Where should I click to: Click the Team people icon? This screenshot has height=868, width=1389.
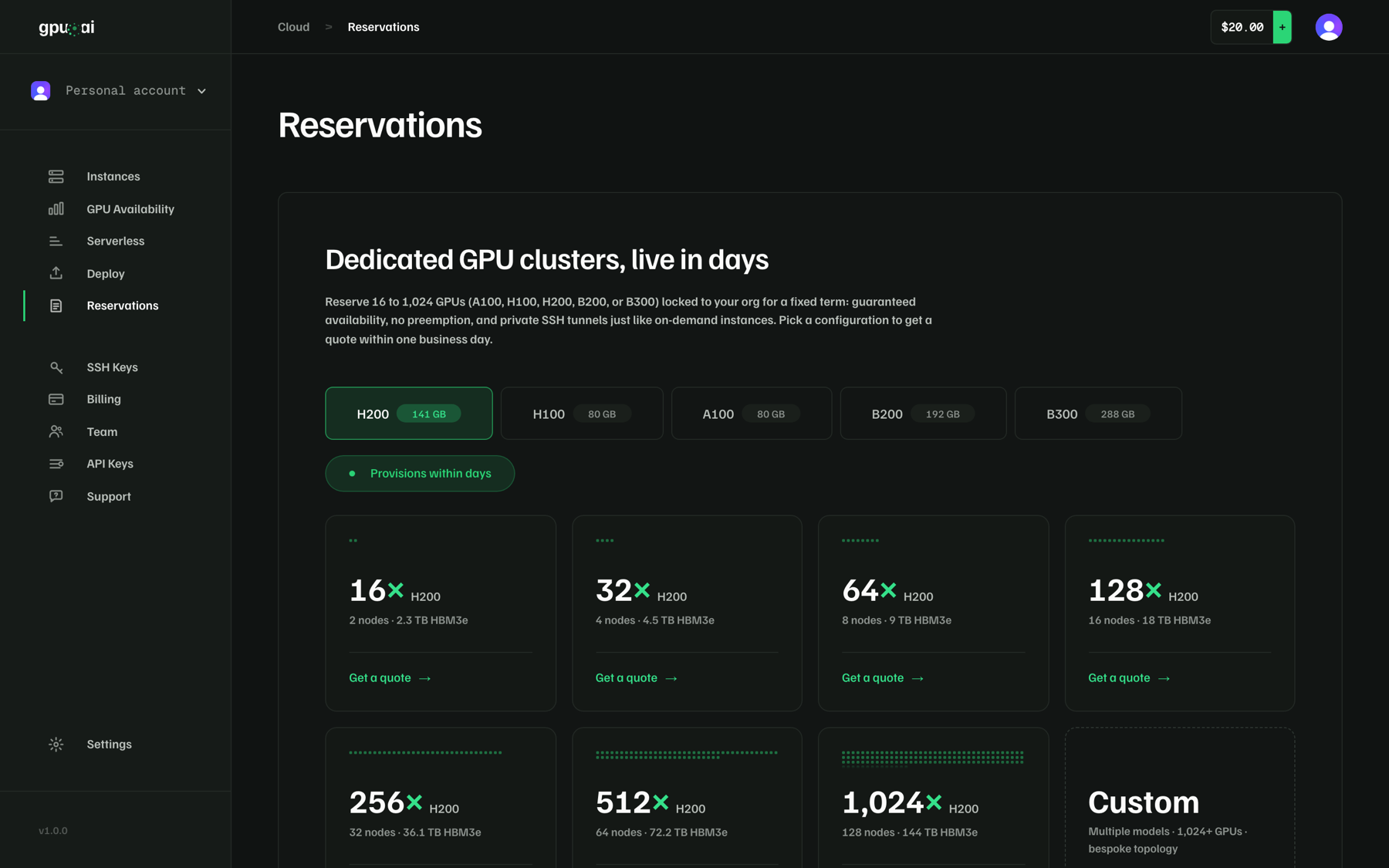pos(56,432)
